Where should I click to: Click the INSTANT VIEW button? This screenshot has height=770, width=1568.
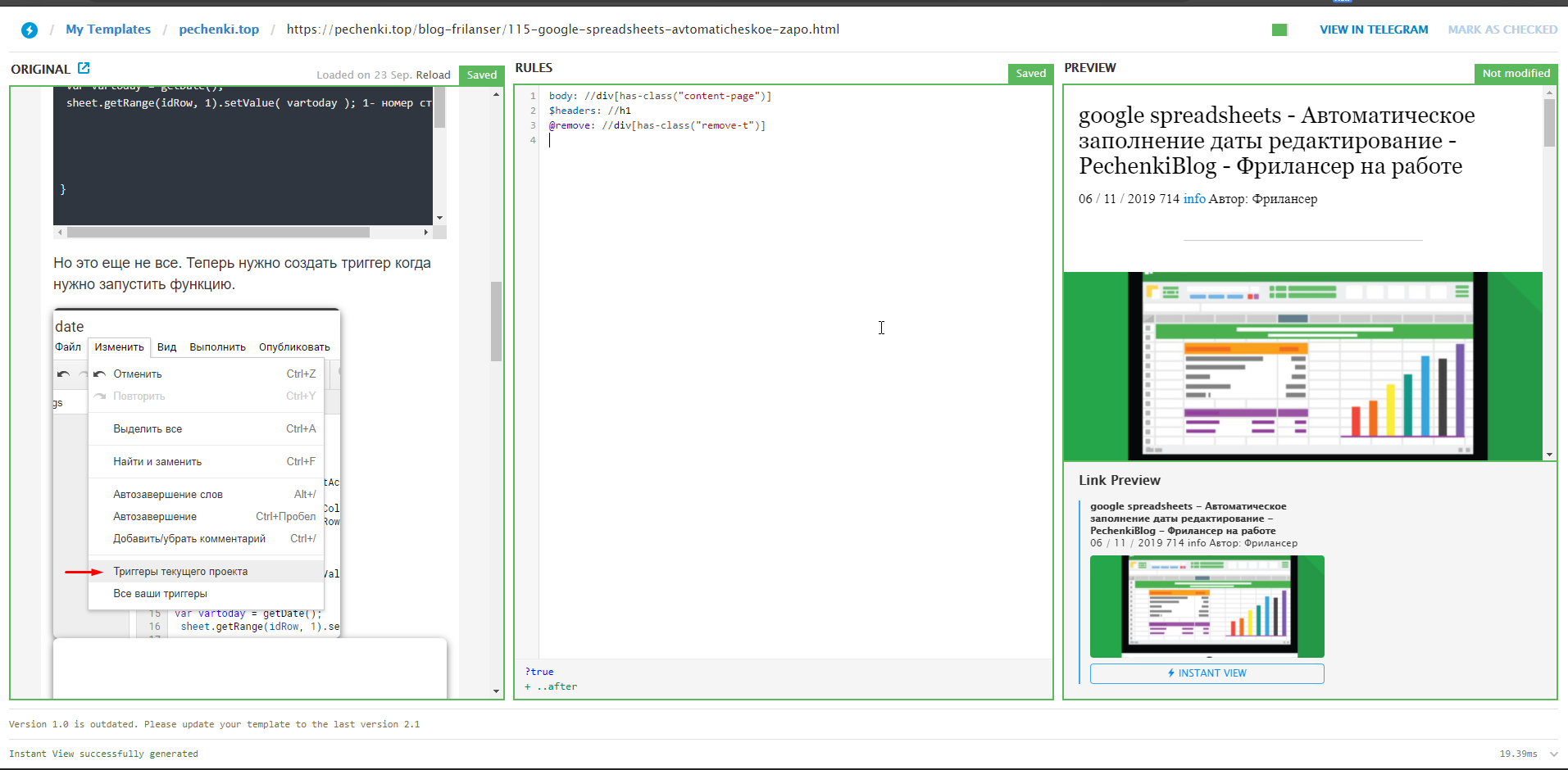tap(1207, 673)
